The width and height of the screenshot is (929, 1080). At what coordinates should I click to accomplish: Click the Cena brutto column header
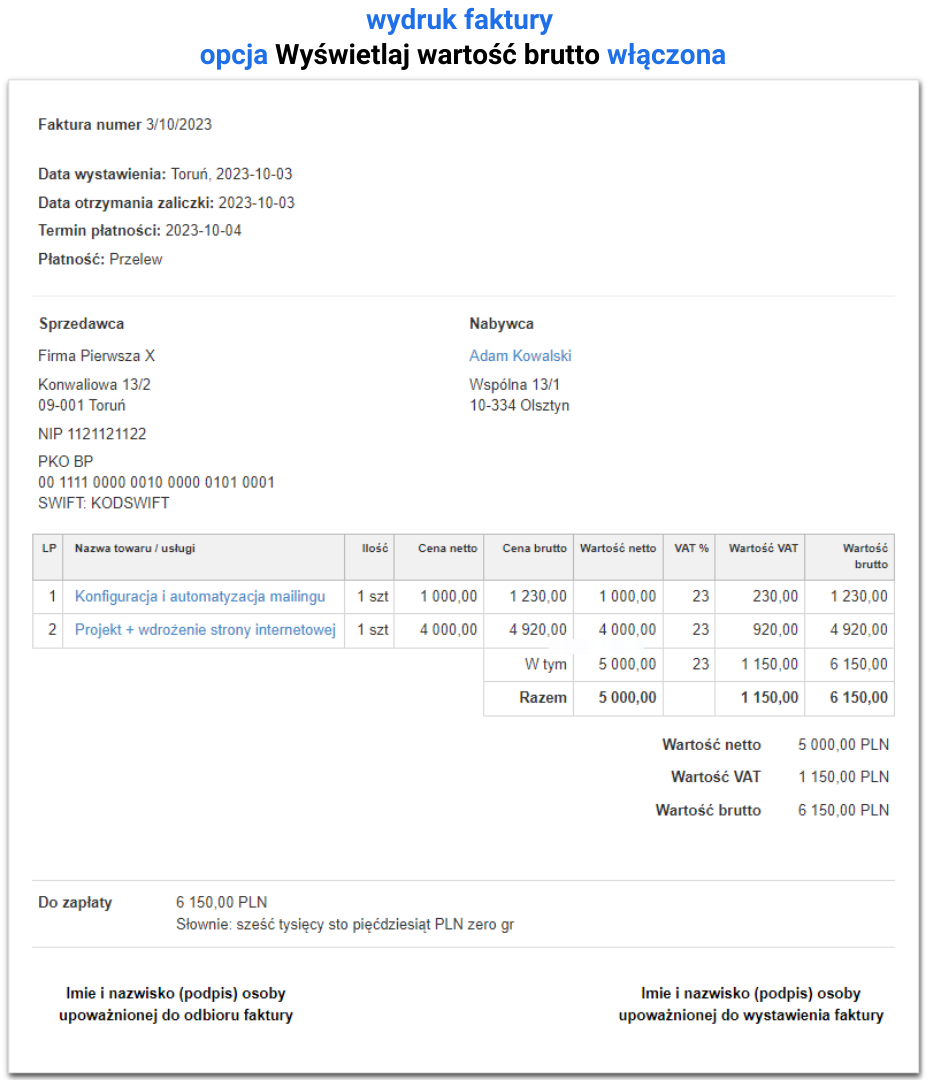[x=534, y=548]
